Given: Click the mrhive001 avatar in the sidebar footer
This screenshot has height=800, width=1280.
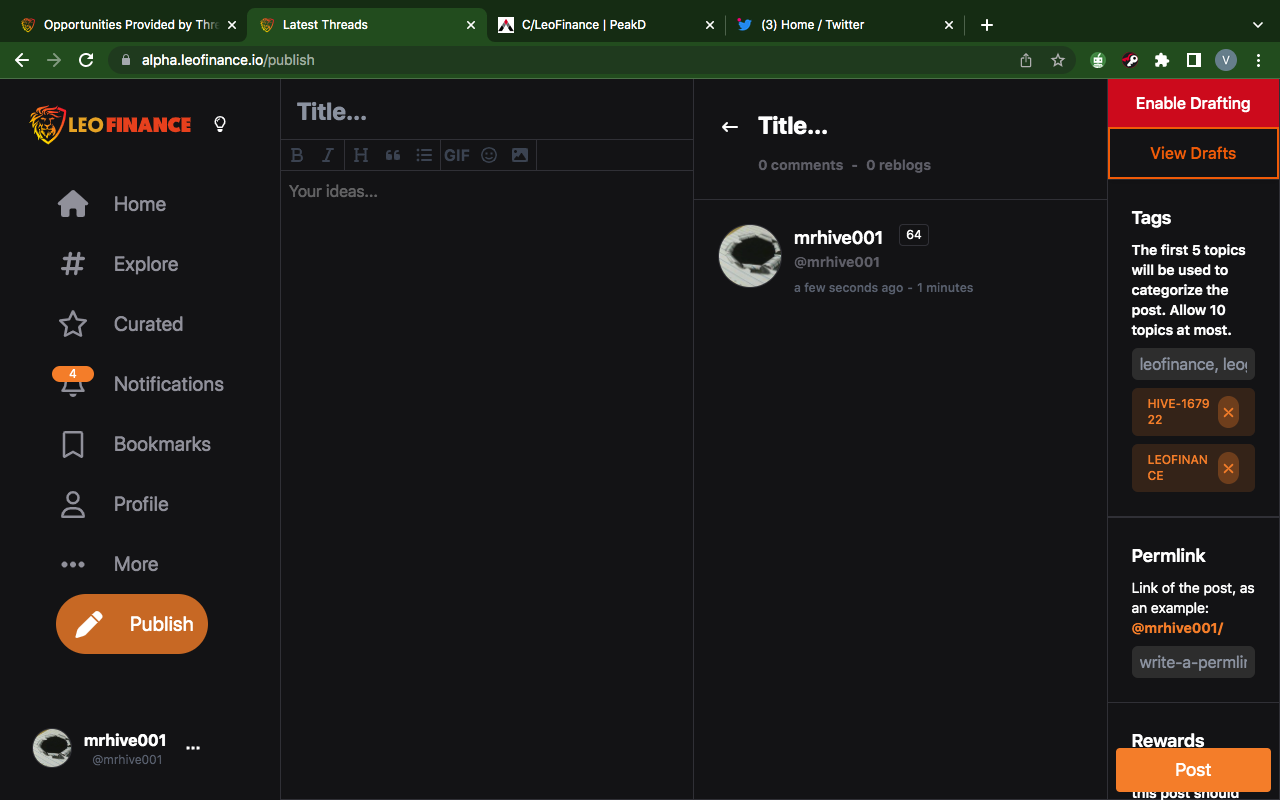Looking at the screenshot, I should coord(52,748).
